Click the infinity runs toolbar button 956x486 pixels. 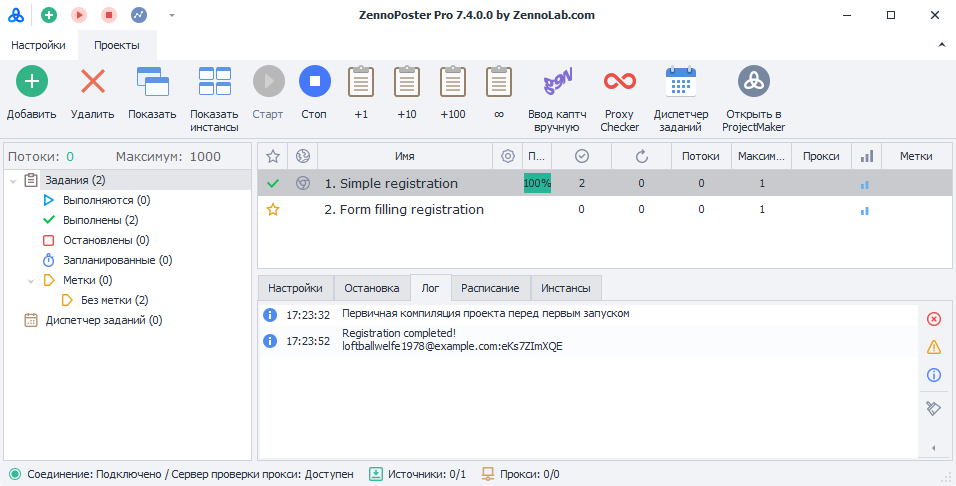498,81
